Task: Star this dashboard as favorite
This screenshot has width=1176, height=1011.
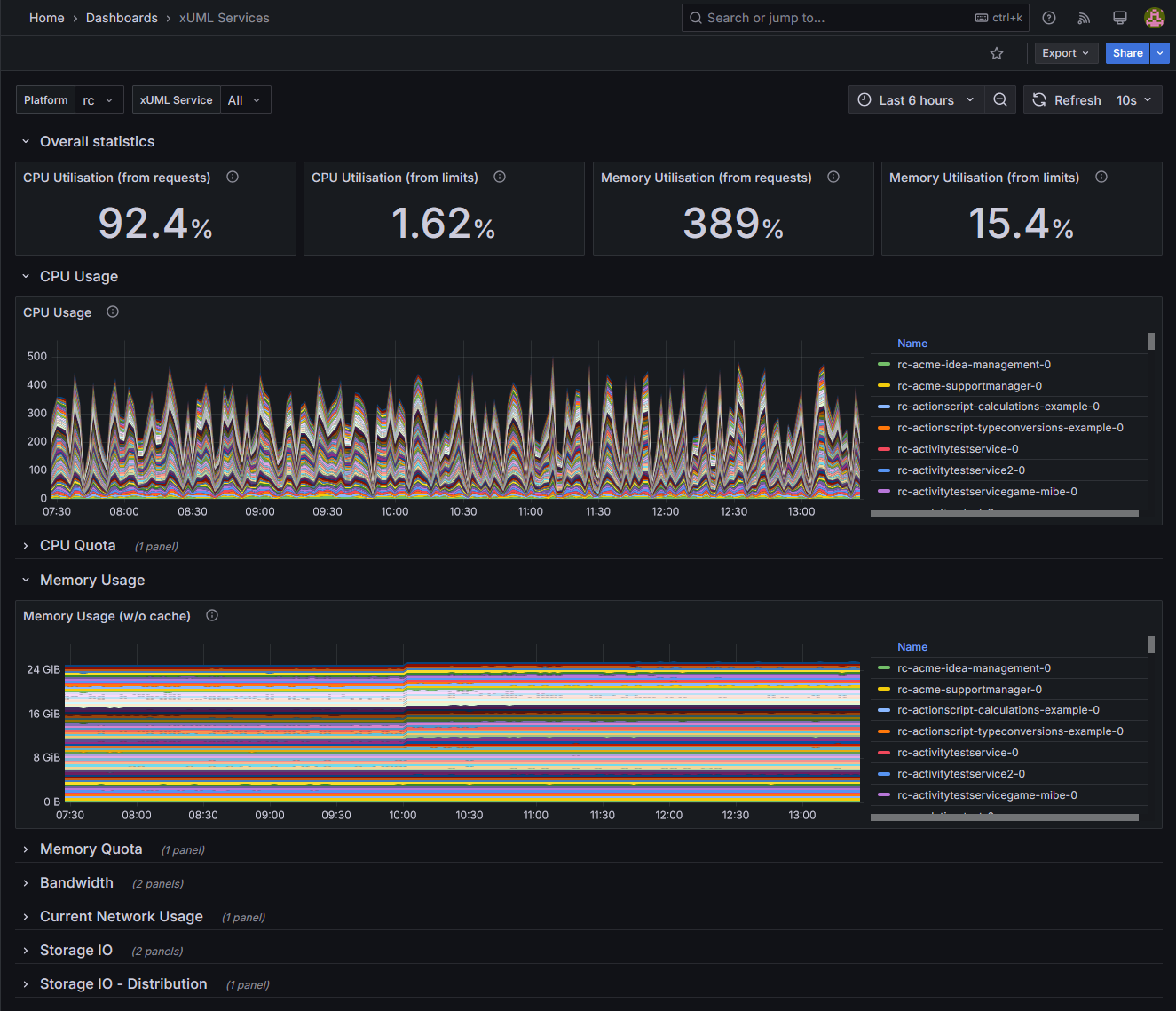Action: (x=997, y=53)
